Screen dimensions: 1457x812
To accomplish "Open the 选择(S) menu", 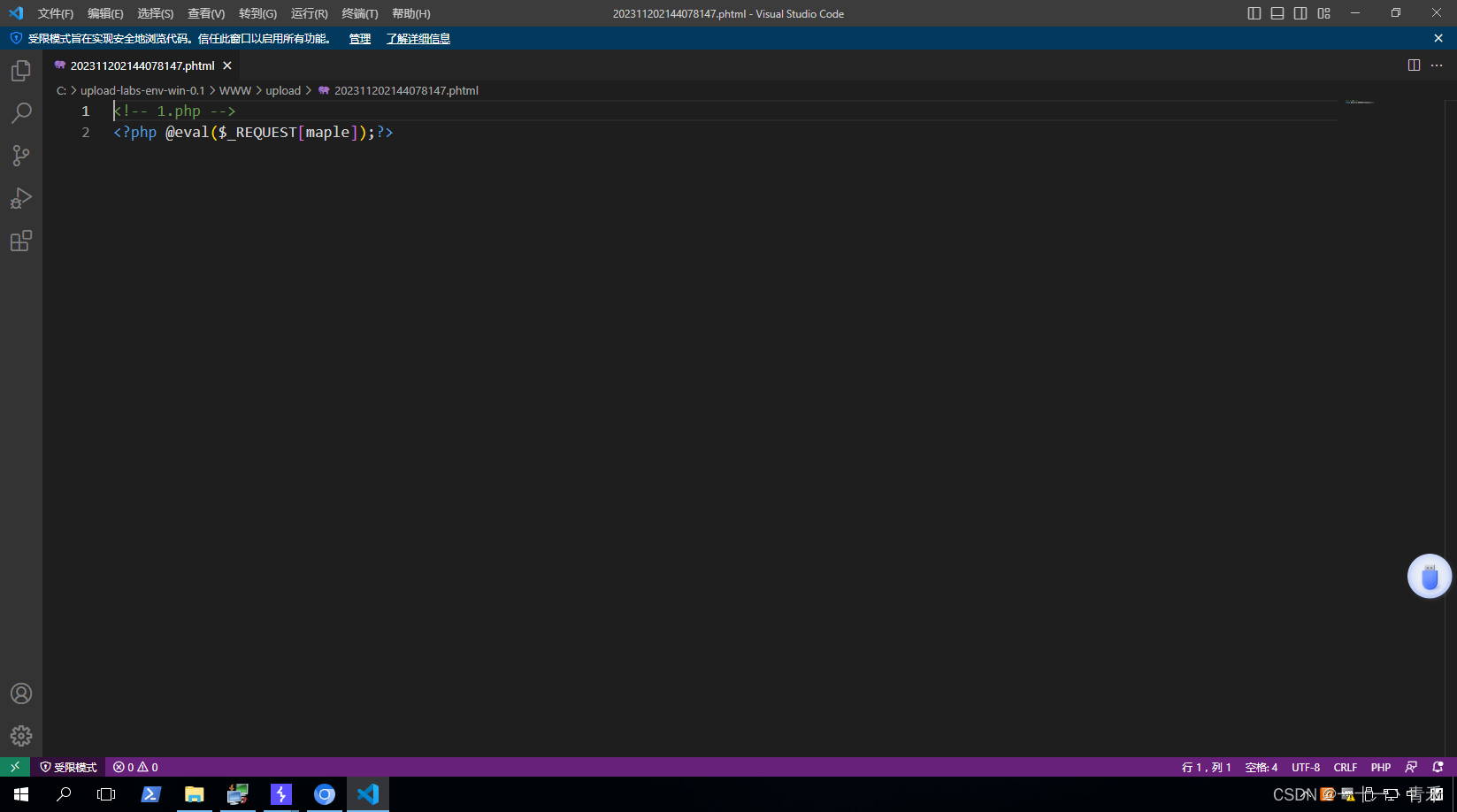I will (156, 13).
